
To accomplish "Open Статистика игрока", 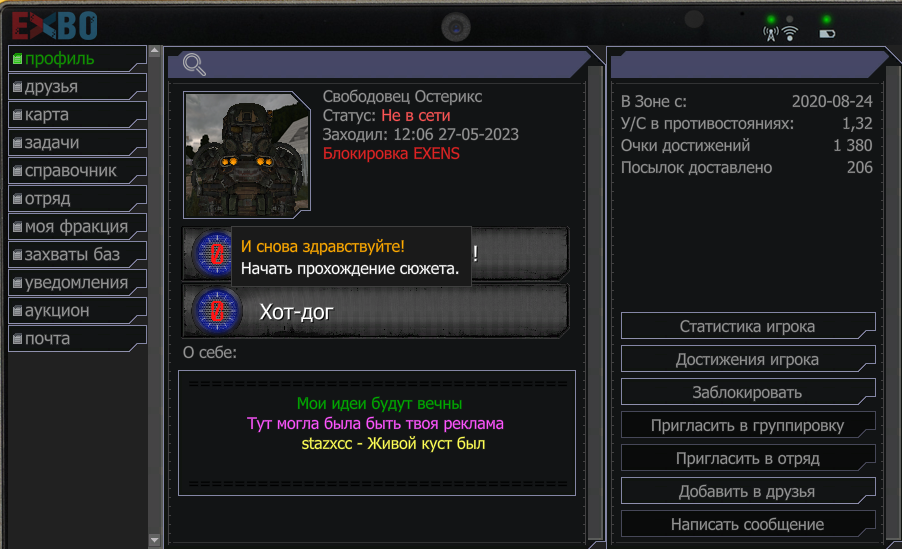I will point(748,326).
